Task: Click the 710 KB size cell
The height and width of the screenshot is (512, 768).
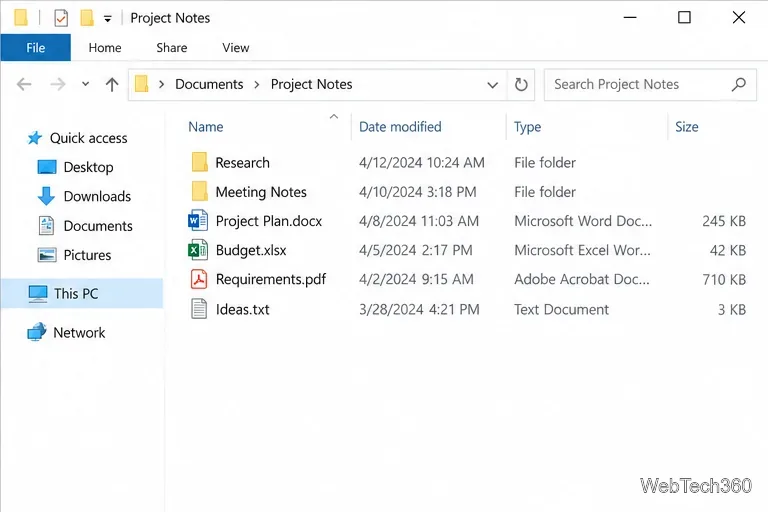Action: (x=724, y=280)
